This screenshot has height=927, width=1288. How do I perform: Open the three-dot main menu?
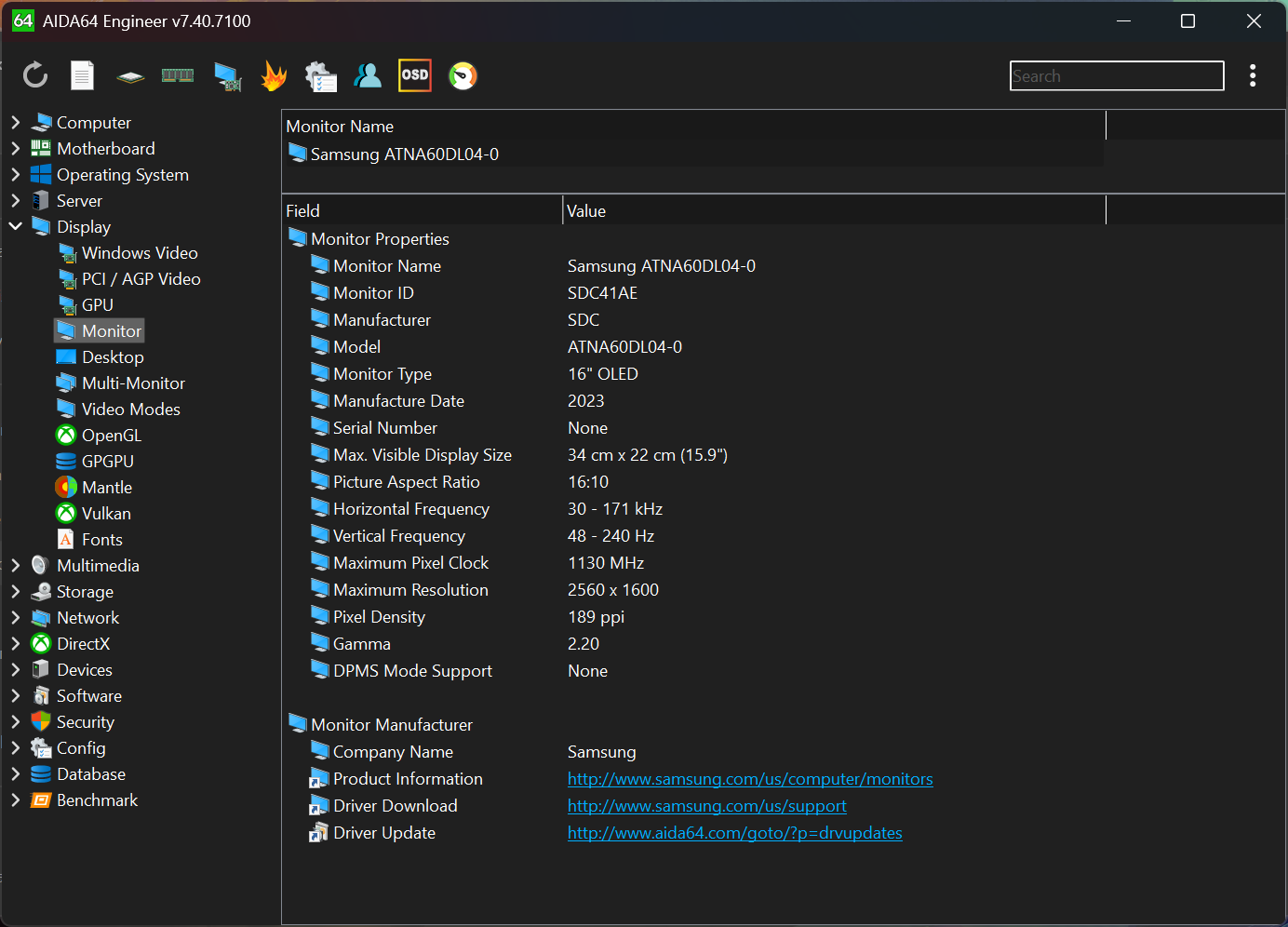[1253, 75]
